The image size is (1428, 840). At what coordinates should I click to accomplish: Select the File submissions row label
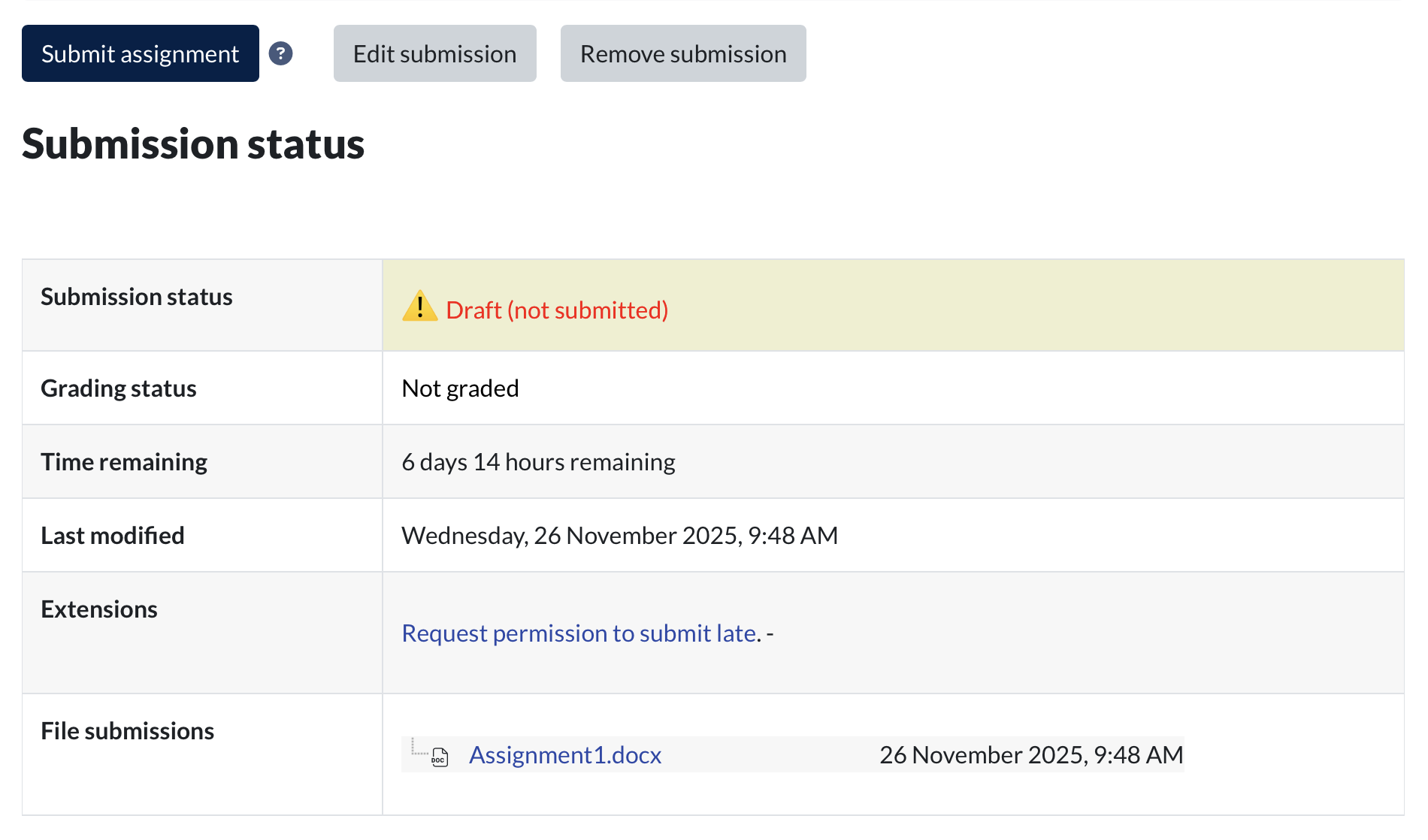click(128, 730)
